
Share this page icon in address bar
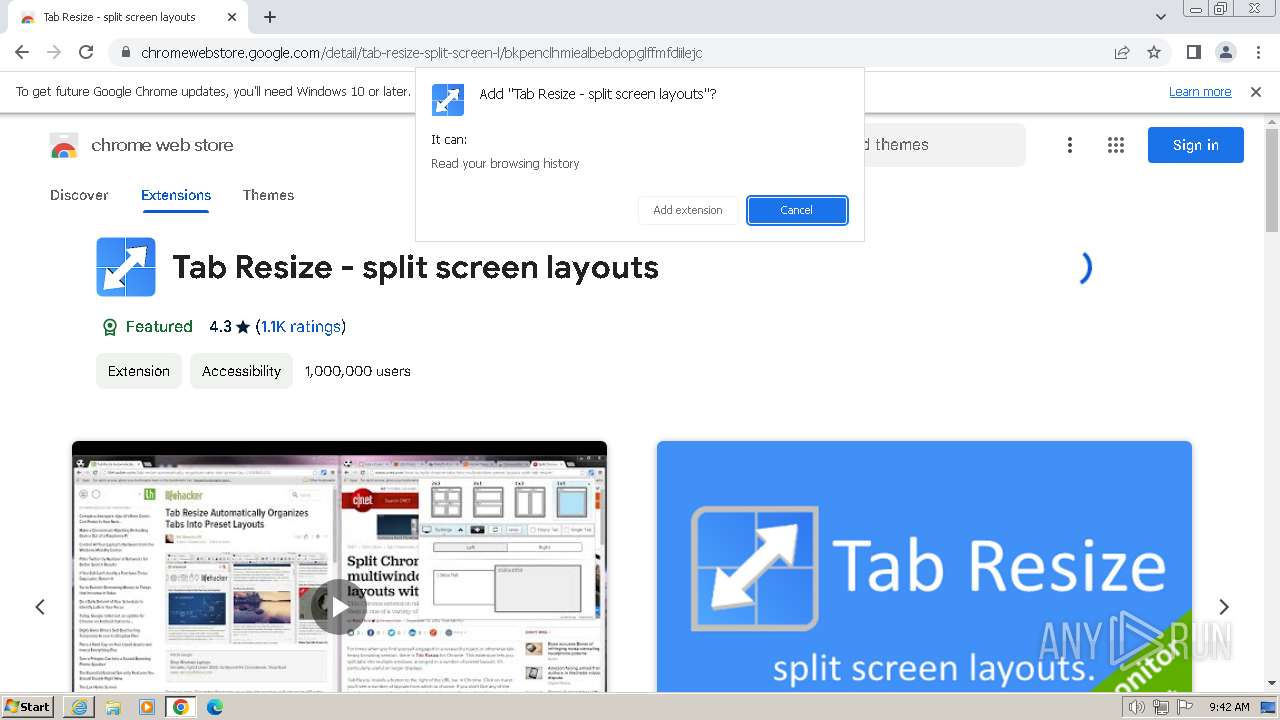[1122, 53]
